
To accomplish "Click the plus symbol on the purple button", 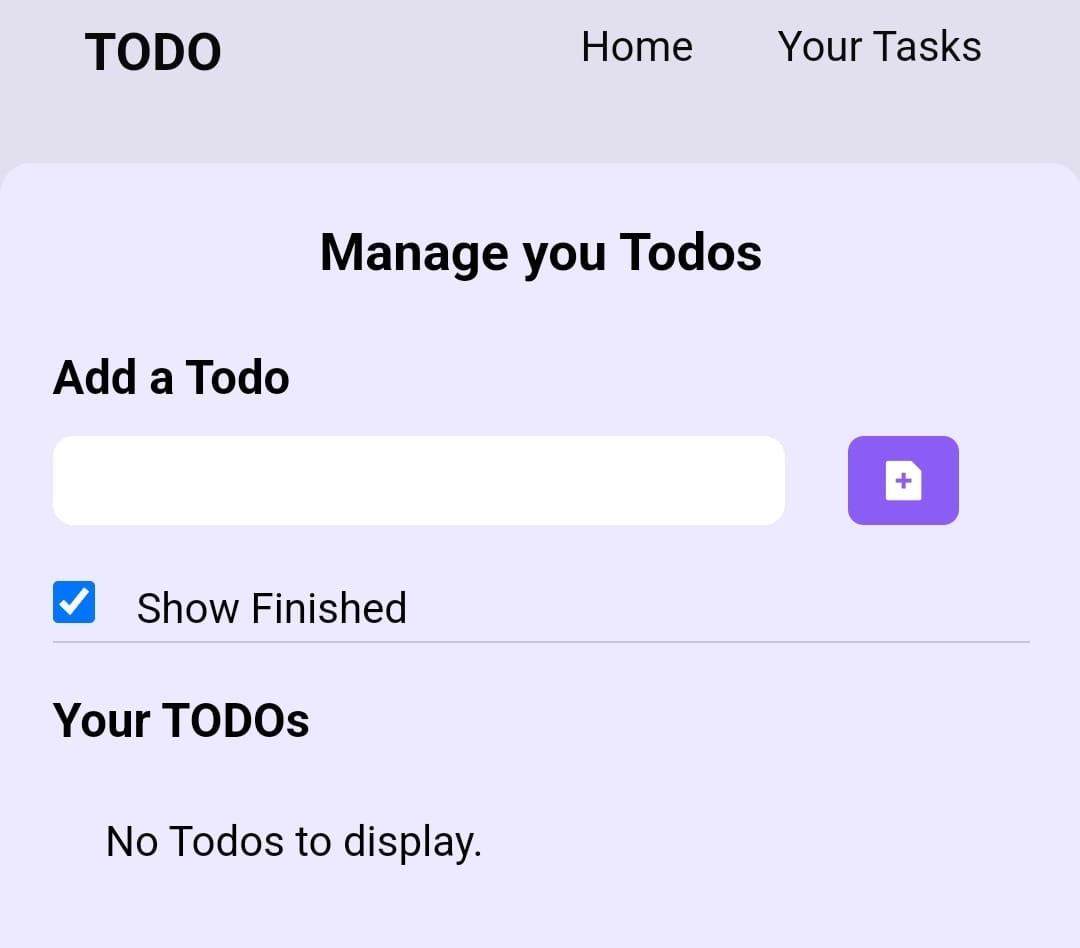I will pos(904,481).
